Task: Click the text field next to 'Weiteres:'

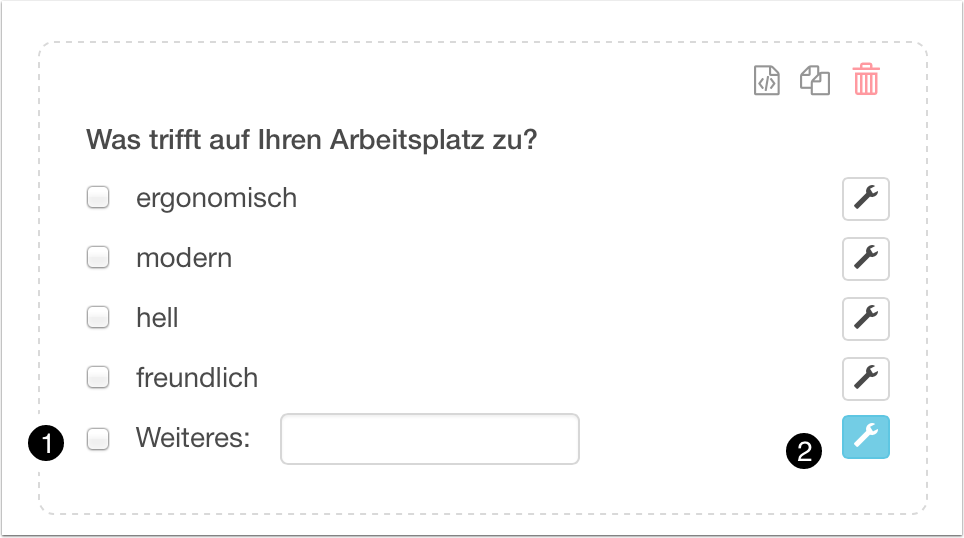Action: point(429,439)
